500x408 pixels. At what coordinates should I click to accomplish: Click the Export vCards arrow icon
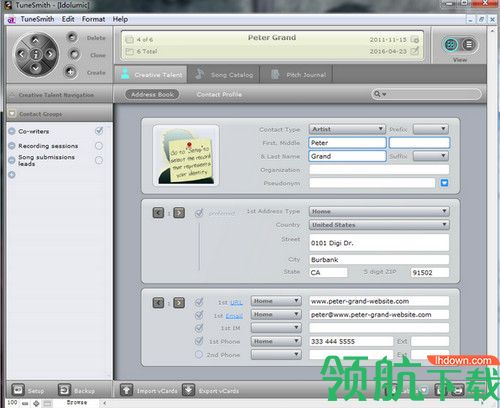[188, 390]
